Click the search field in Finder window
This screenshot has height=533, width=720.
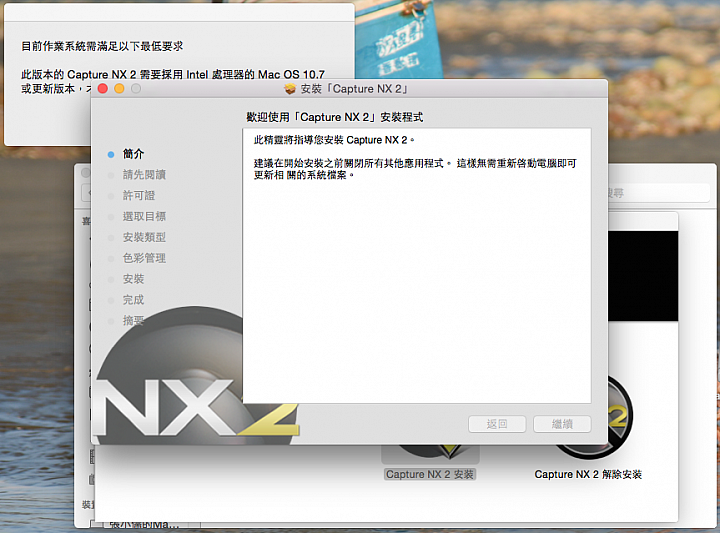[659, 193]
